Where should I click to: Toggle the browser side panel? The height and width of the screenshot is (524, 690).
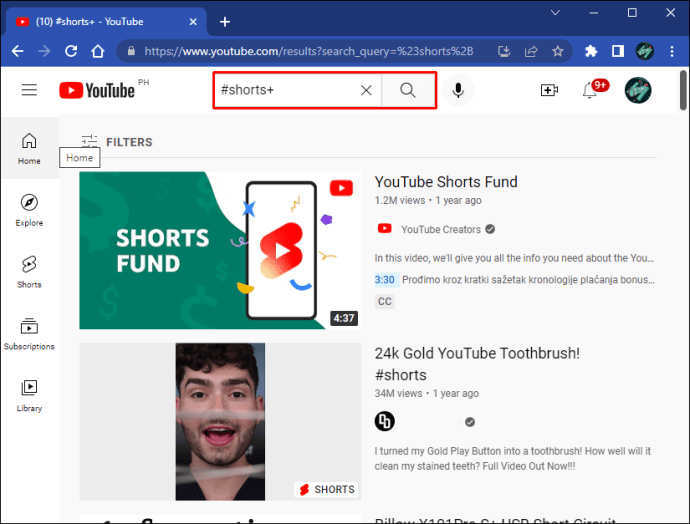[618, 51]
